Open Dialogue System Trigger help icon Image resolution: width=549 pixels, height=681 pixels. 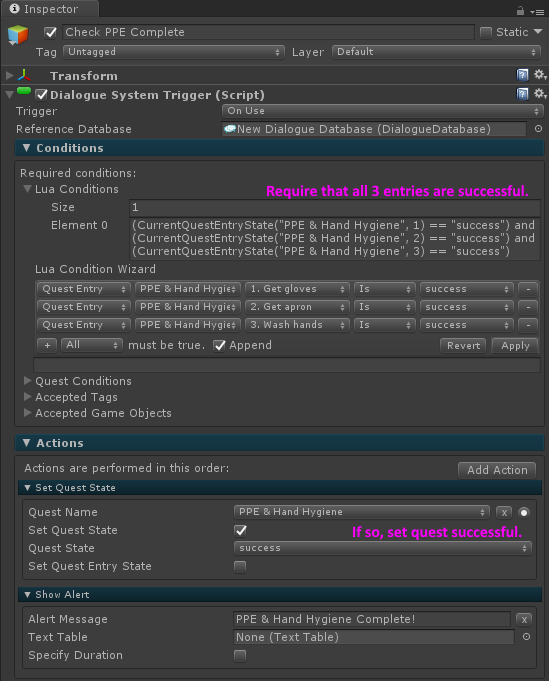(x=522, y=94)
